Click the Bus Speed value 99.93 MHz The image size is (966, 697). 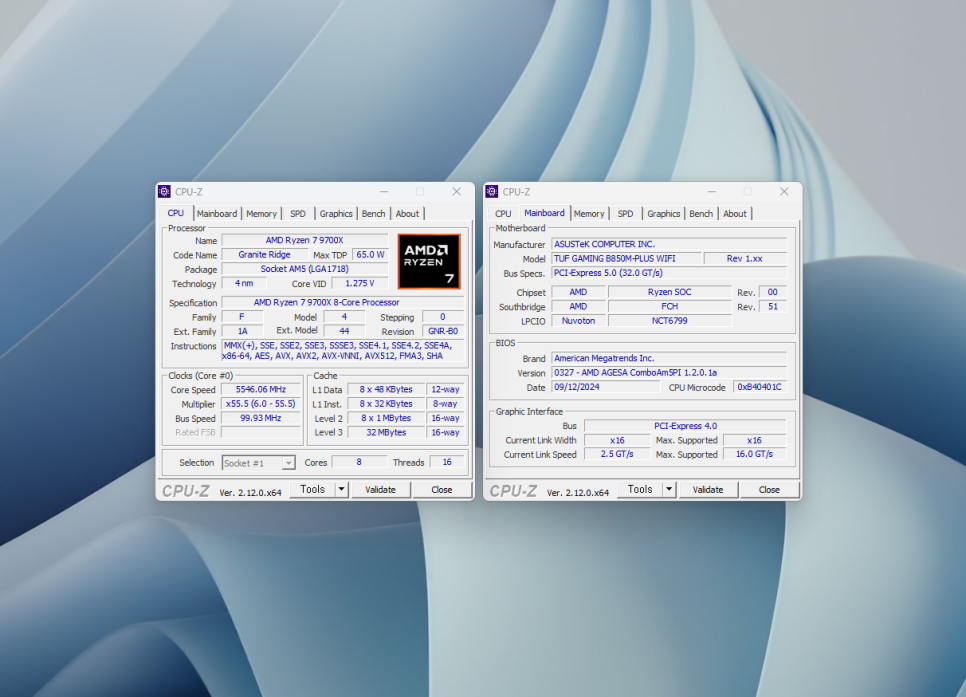click(261, 418)
